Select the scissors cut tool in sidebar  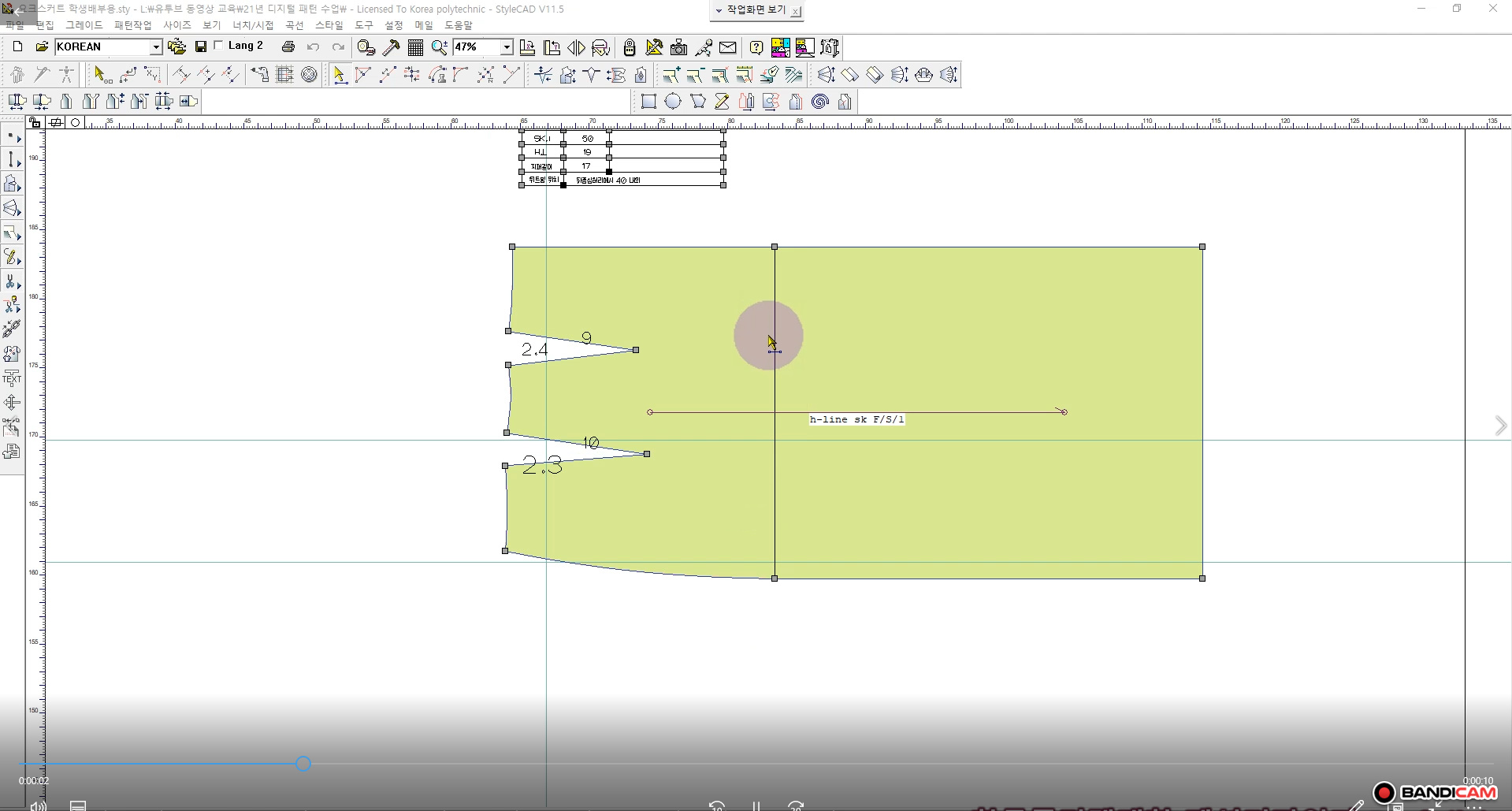click(11, 281)
